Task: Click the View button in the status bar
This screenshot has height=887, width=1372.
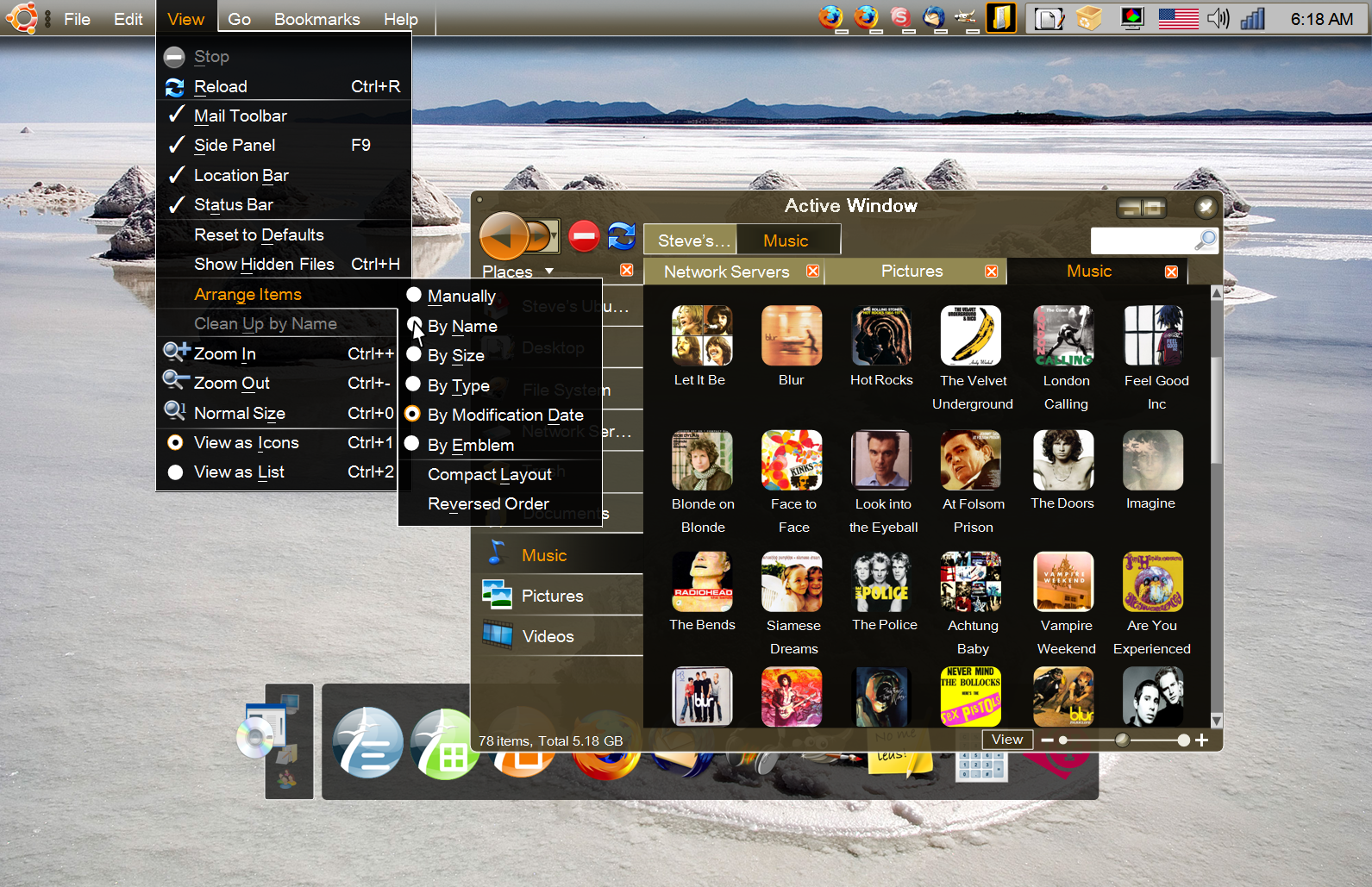Action: point(1007,740)
